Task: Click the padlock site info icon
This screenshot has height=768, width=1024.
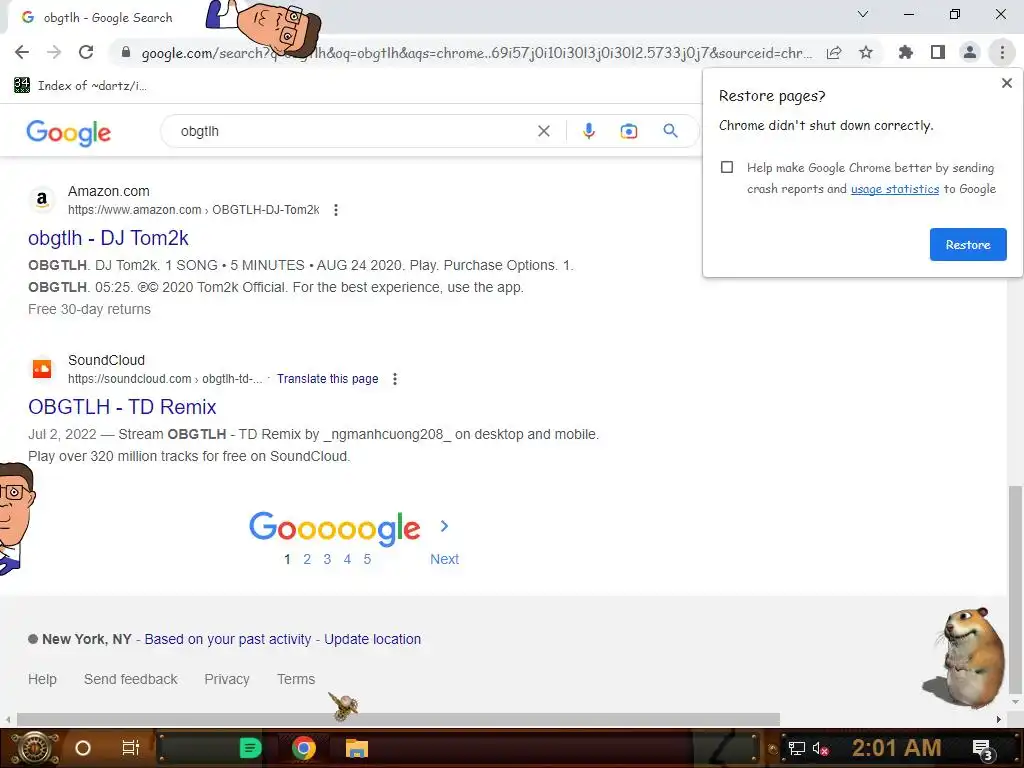Action: click(126, 52)
